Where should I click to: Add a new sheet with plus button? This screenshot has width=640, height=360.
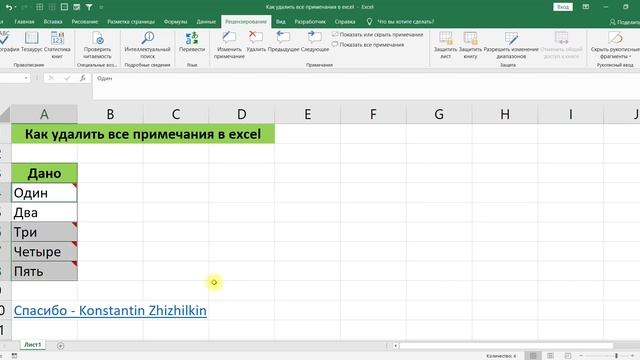click(60, 346)
